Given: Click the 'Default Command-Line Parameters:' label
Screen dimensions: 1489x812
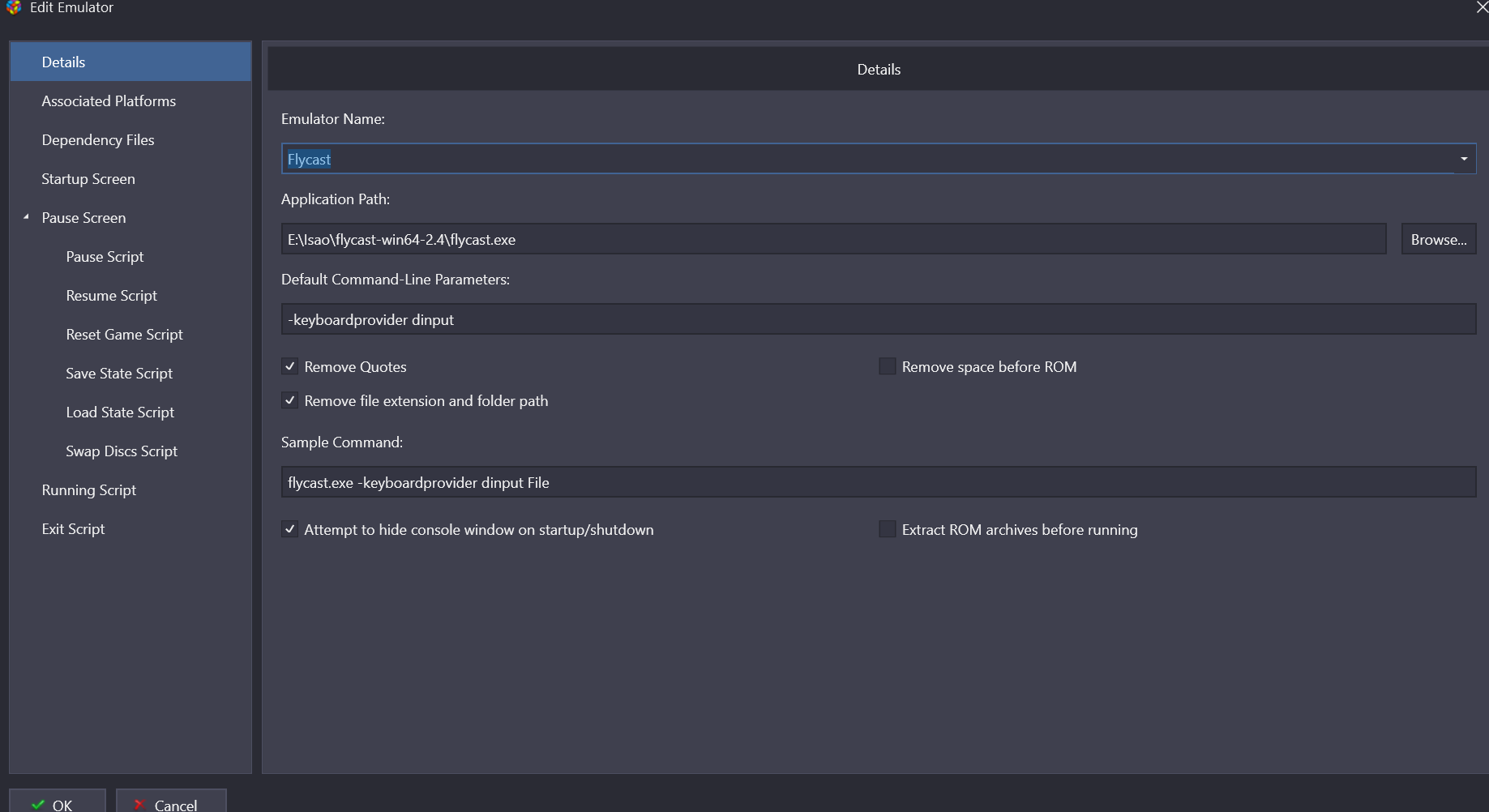Looking at the screenshot, I should click(x=396, y=280).
